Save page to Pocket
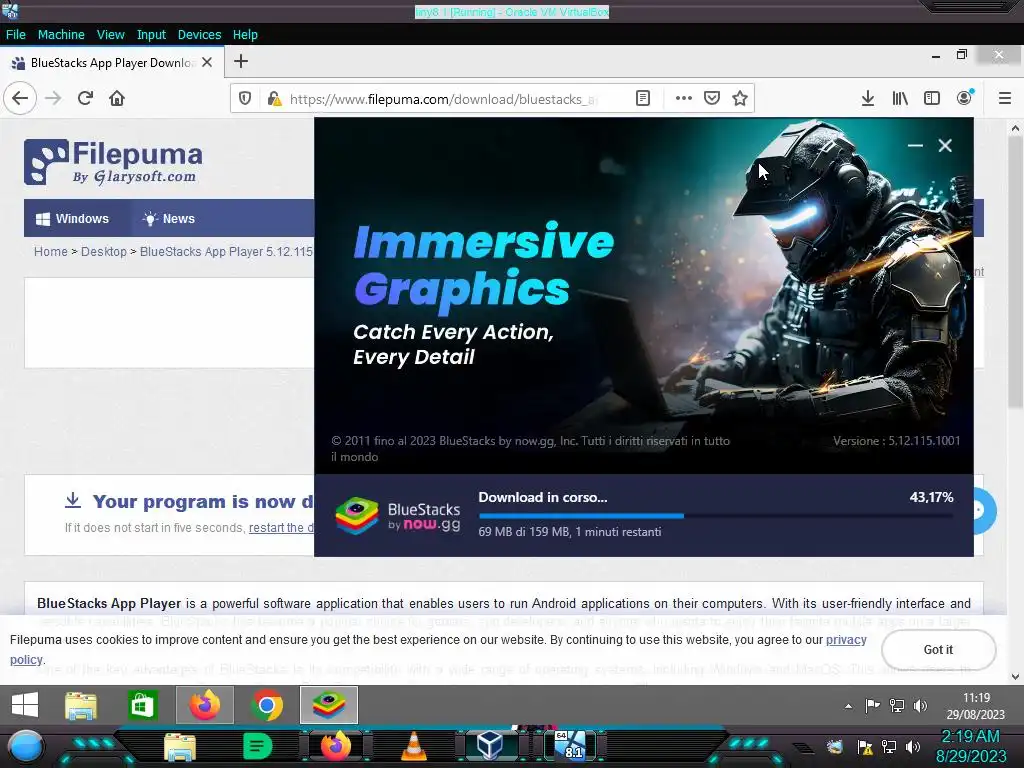The image size is (1024, 768). (x=712, y=99)
